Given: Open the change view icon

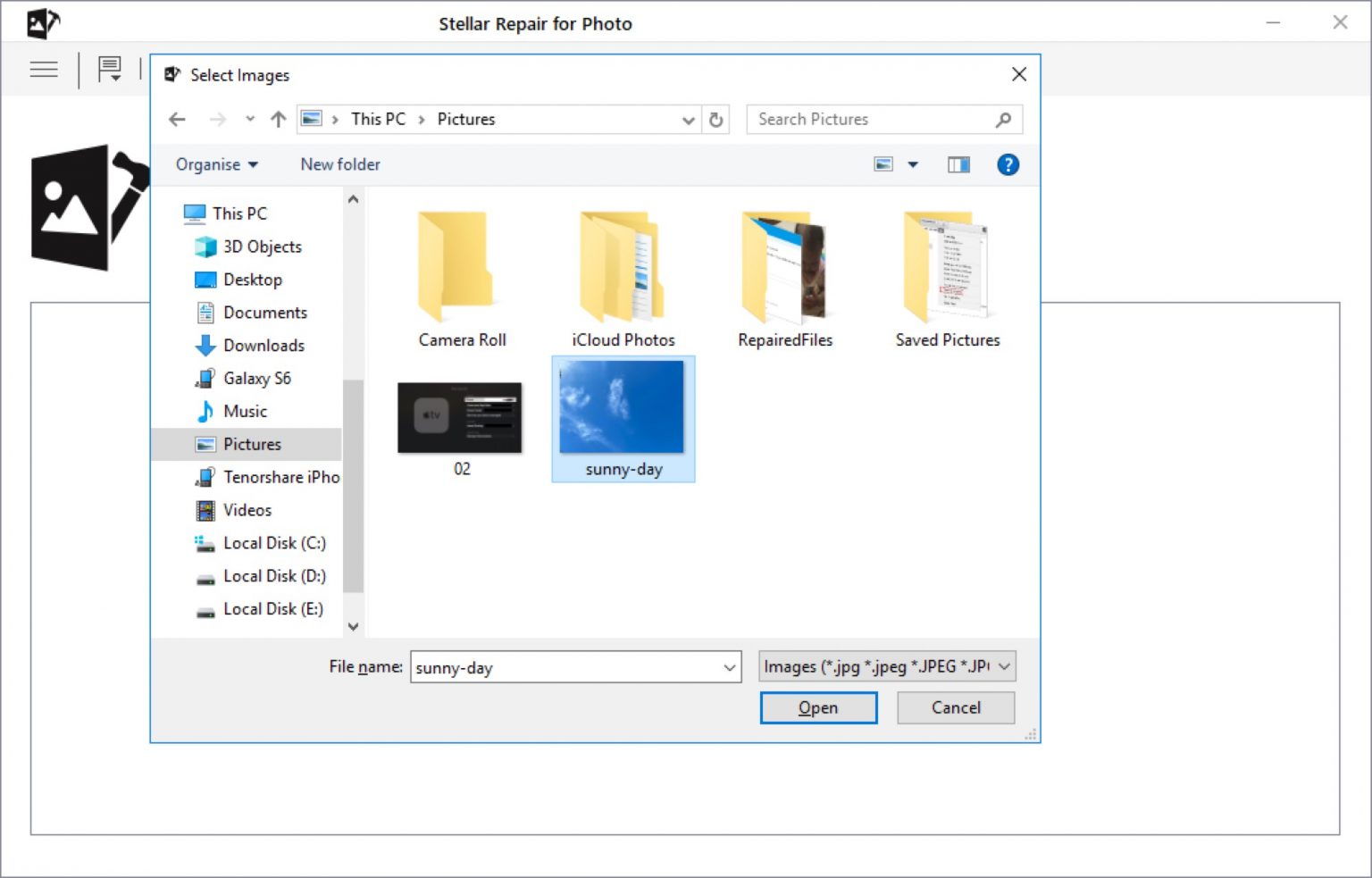Looking at the screenshot, I should pyautogui.click(x=883, y=164).
